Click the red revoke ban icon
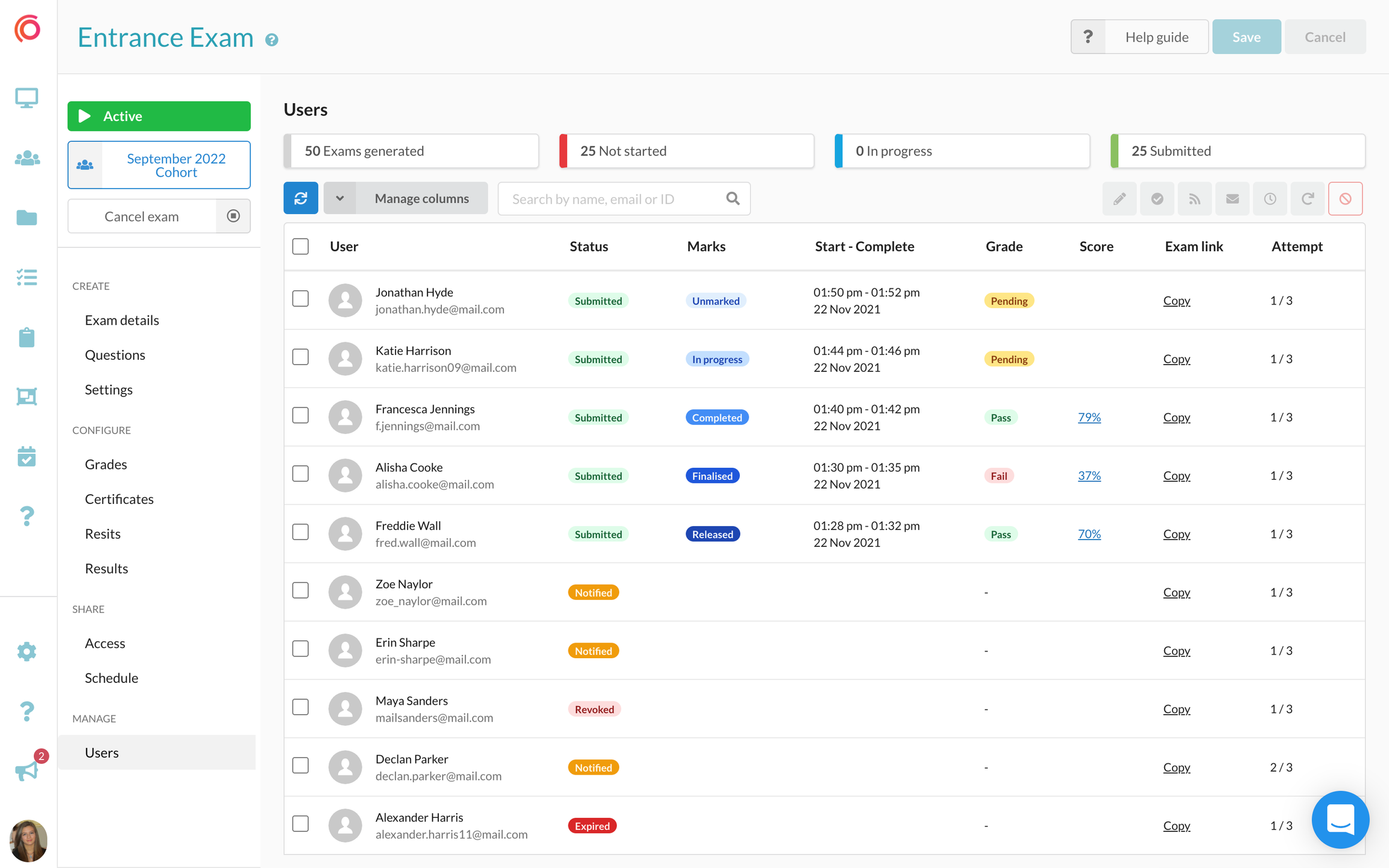The image size is (1389, 868). (1345, 198)
